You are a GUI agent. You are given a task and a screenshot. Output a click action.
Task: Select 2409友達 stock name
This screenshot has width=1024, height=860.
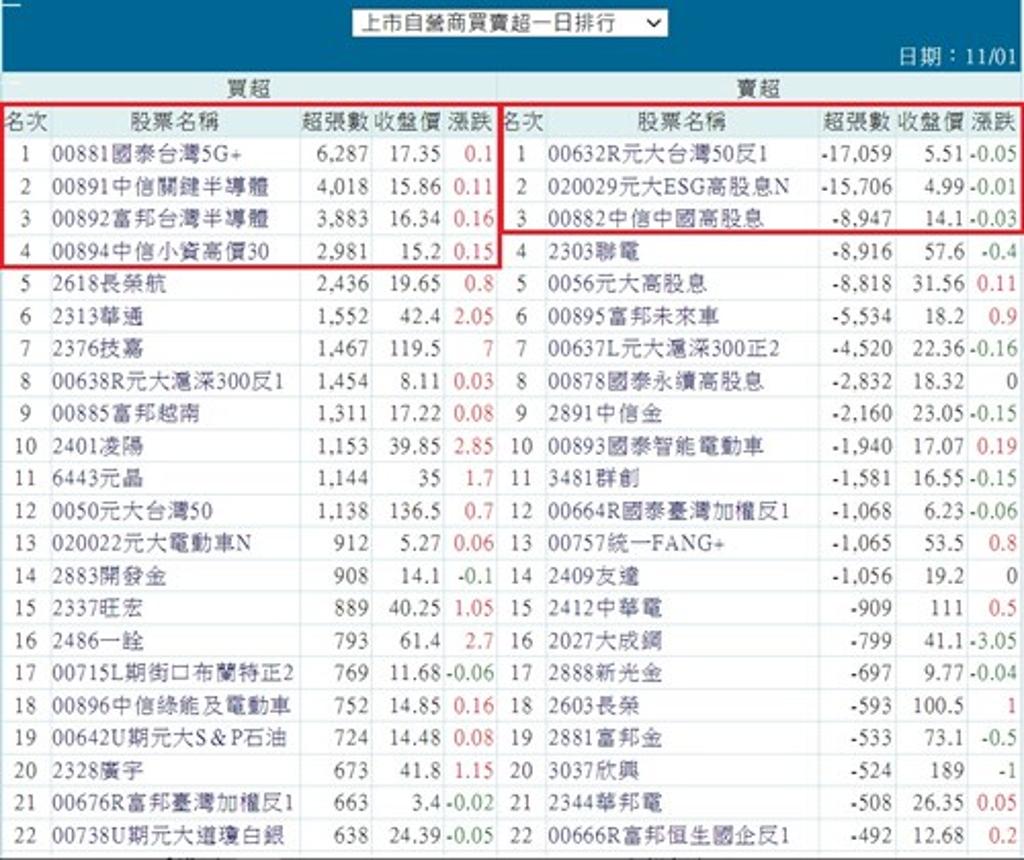click(593, 576)
